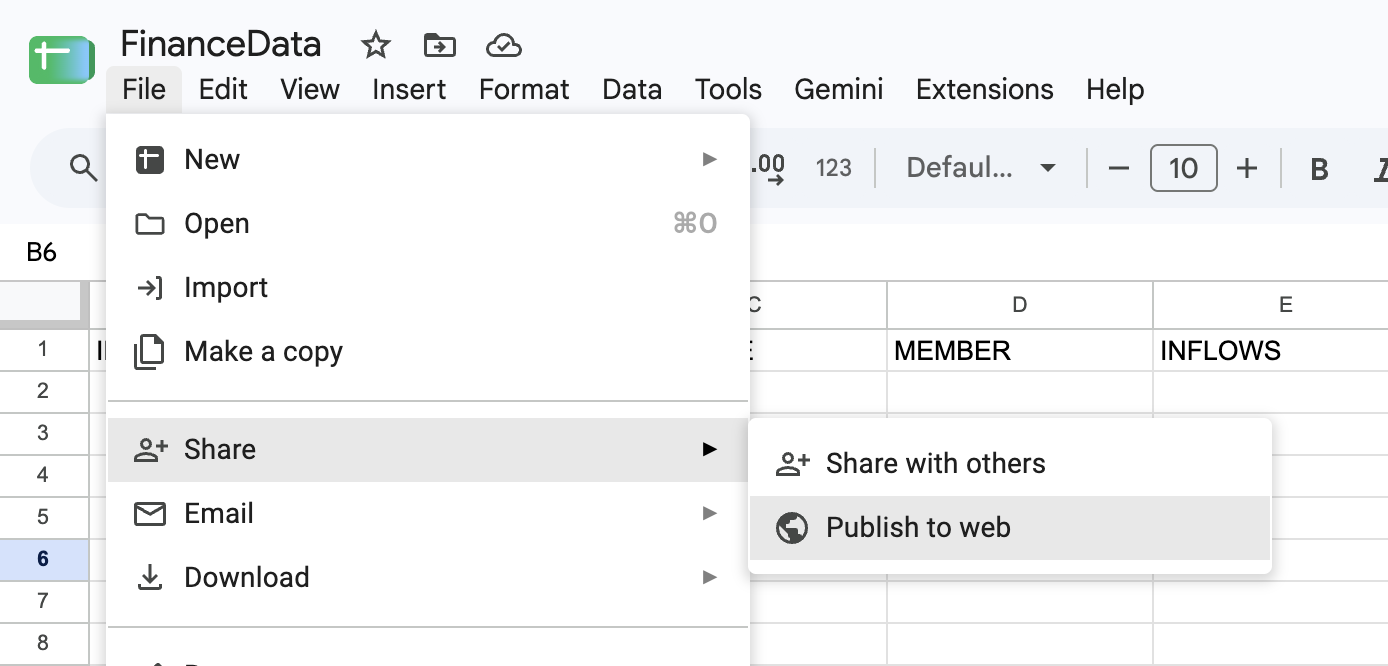Open the Insert menu
Screen dimensions: 1388x666
pos(409,89)
